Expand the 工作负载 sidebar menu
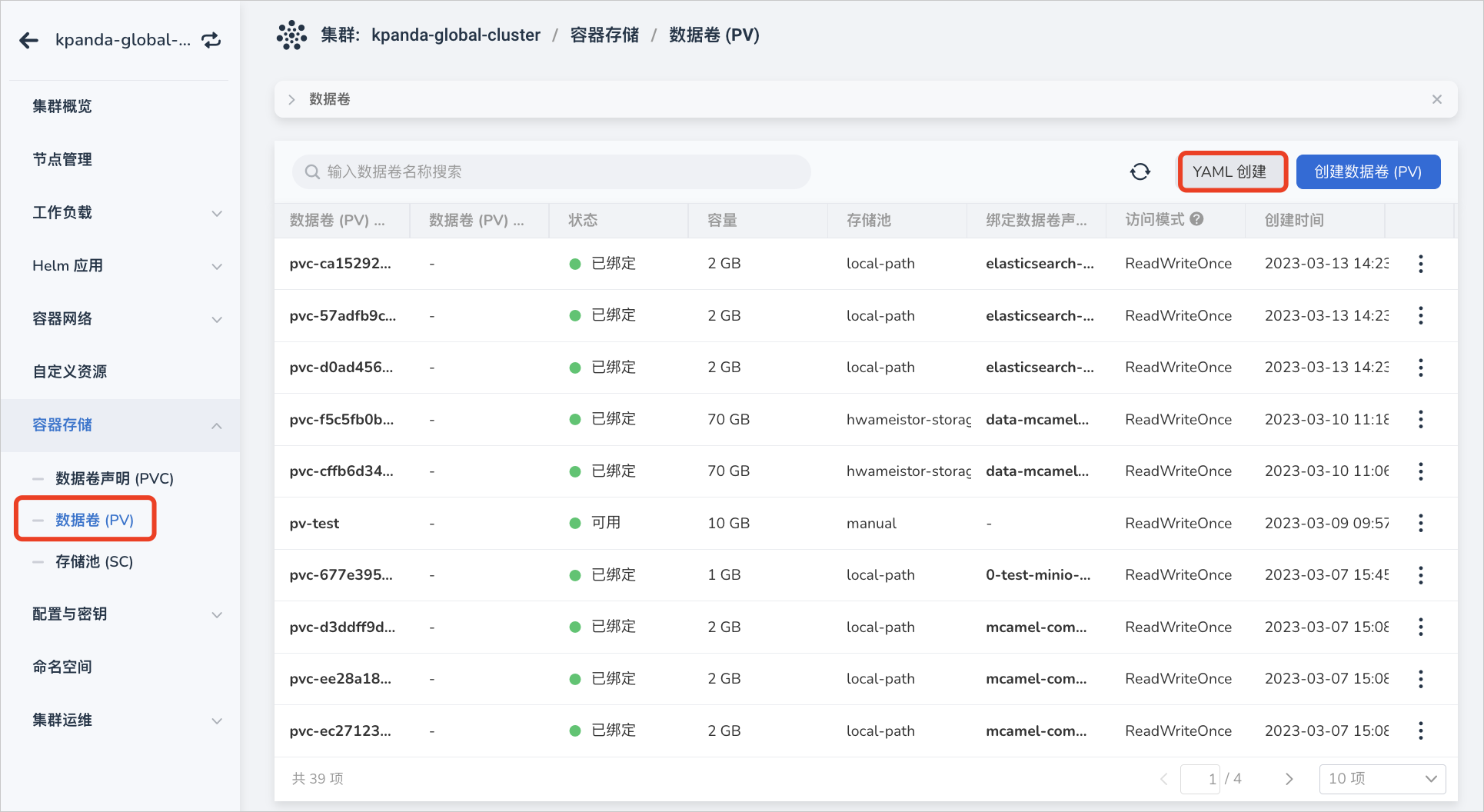This screenshot has height=812, width=1484. coord(217,213)
